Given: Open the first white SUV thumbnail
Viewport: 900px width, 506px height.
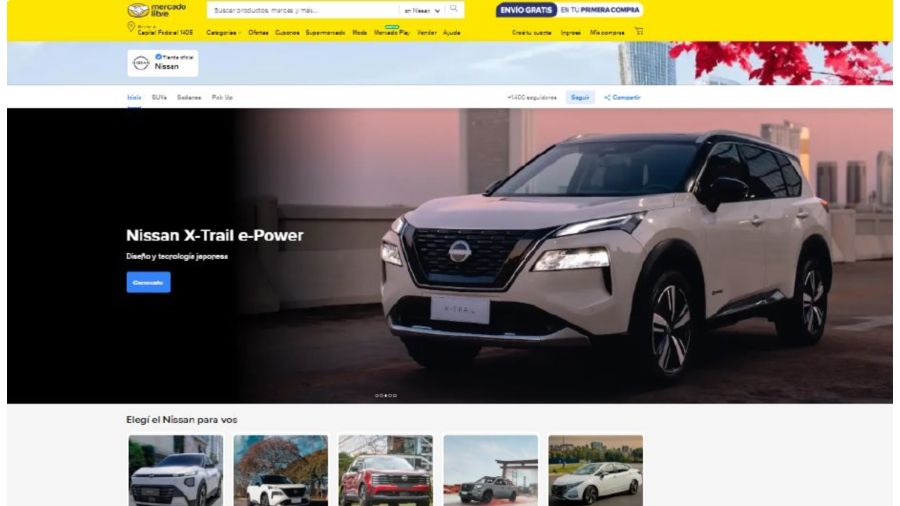Looking at the screenshot, I should pyautogui.click(x=176, y=470).
